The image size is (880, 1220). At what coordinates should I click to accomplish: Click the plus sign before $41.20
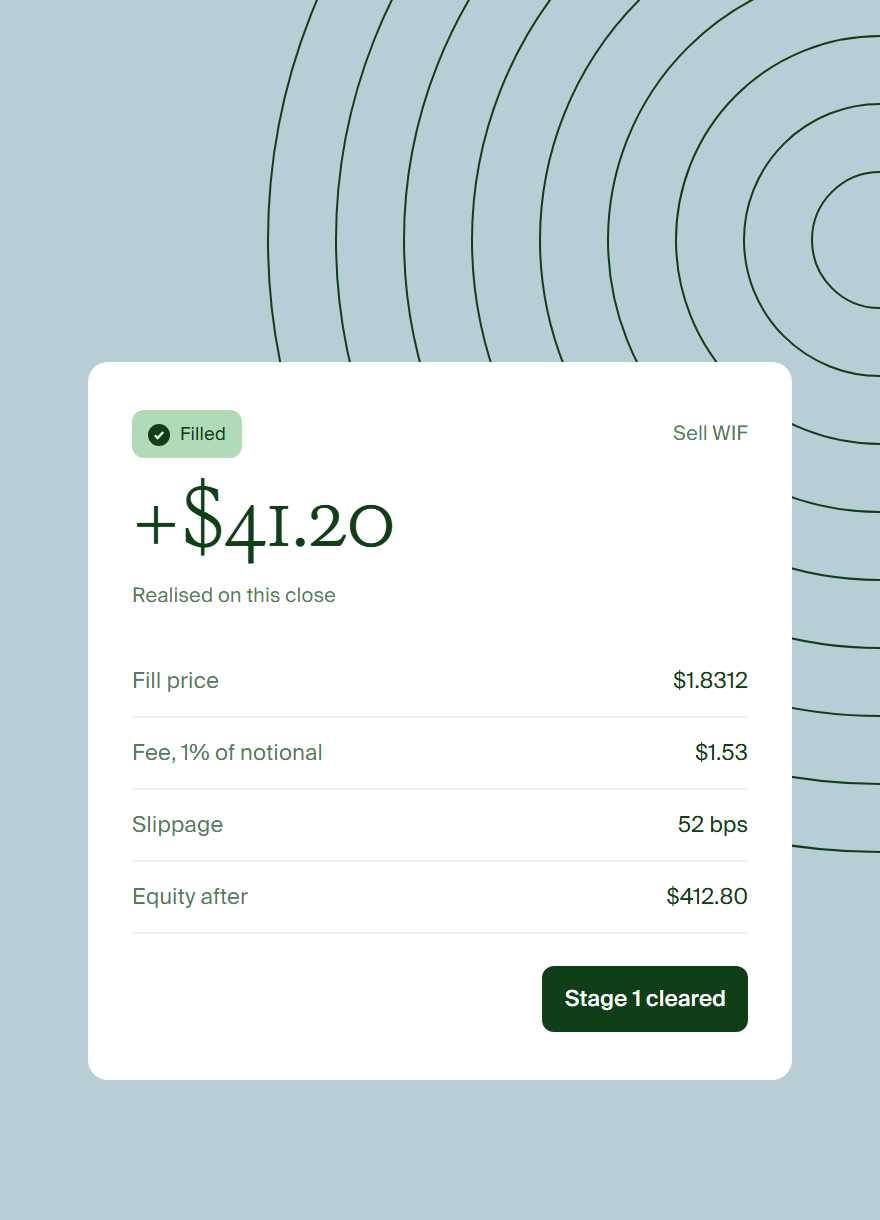coord(155,526)
